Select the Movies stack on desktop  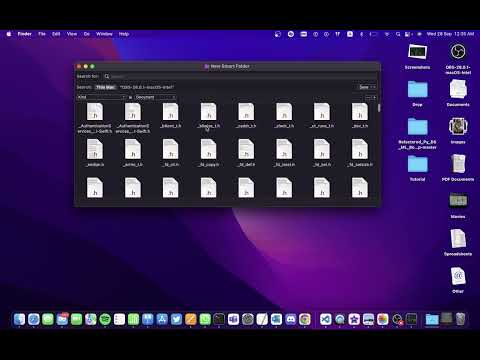coord(458,205)
